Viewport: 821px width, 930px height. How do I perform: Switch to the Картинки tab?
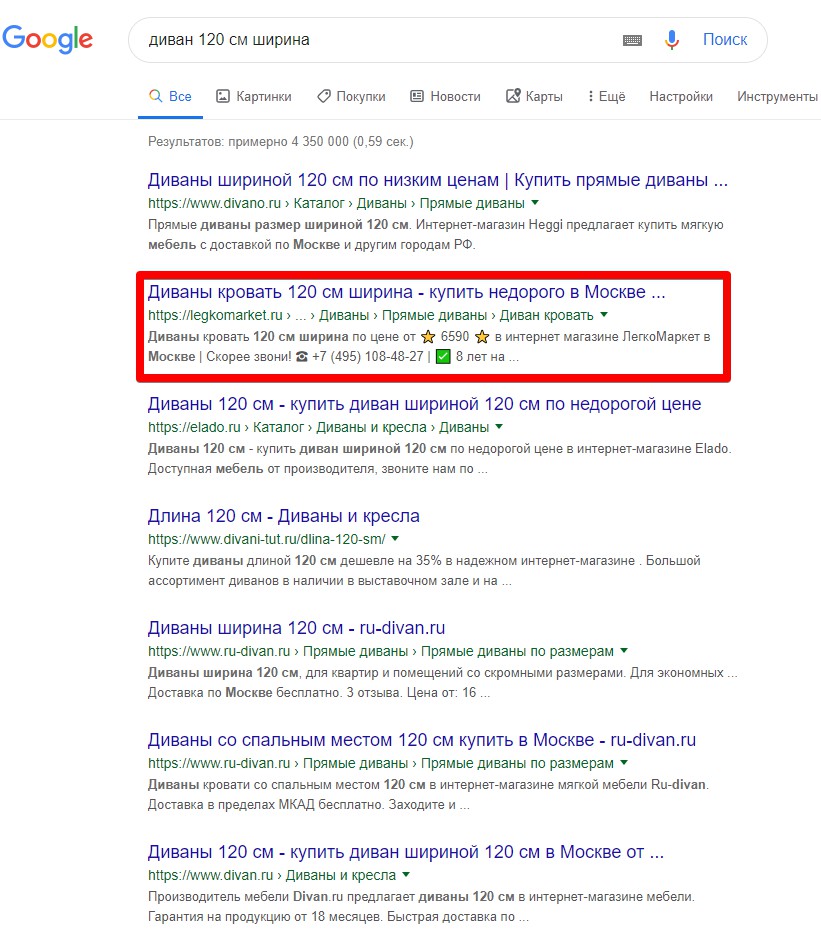pyautogui.click(x=253, y=96)
